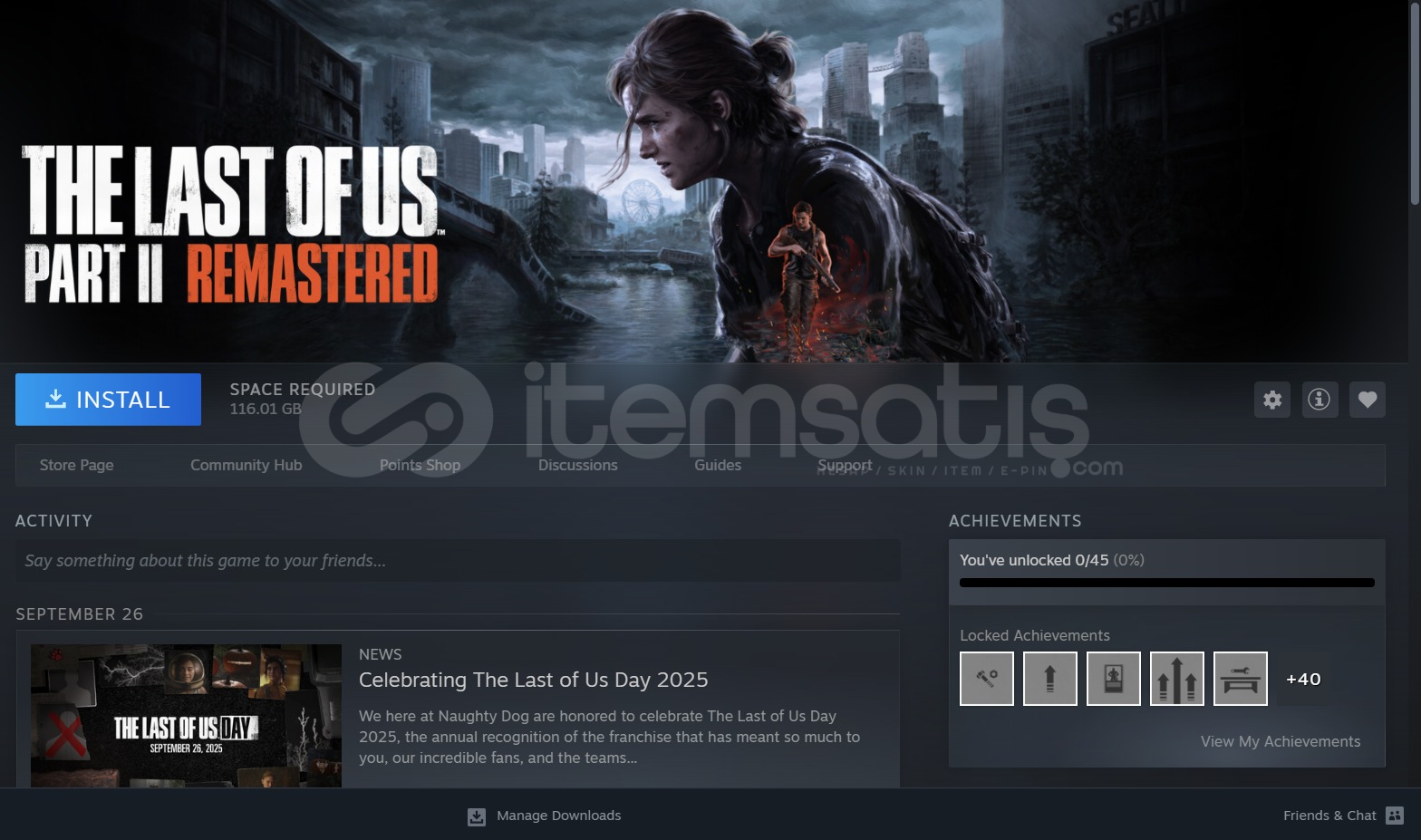This screenshot has width=1421, height=840.
Task: Install The Last of Us Part II
Action: 108,400
